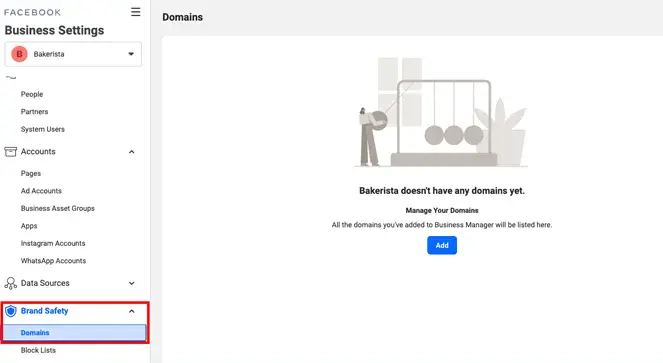Click the Bakerista red avatar icon
This screenshot has height=363, width=663.
19,54
